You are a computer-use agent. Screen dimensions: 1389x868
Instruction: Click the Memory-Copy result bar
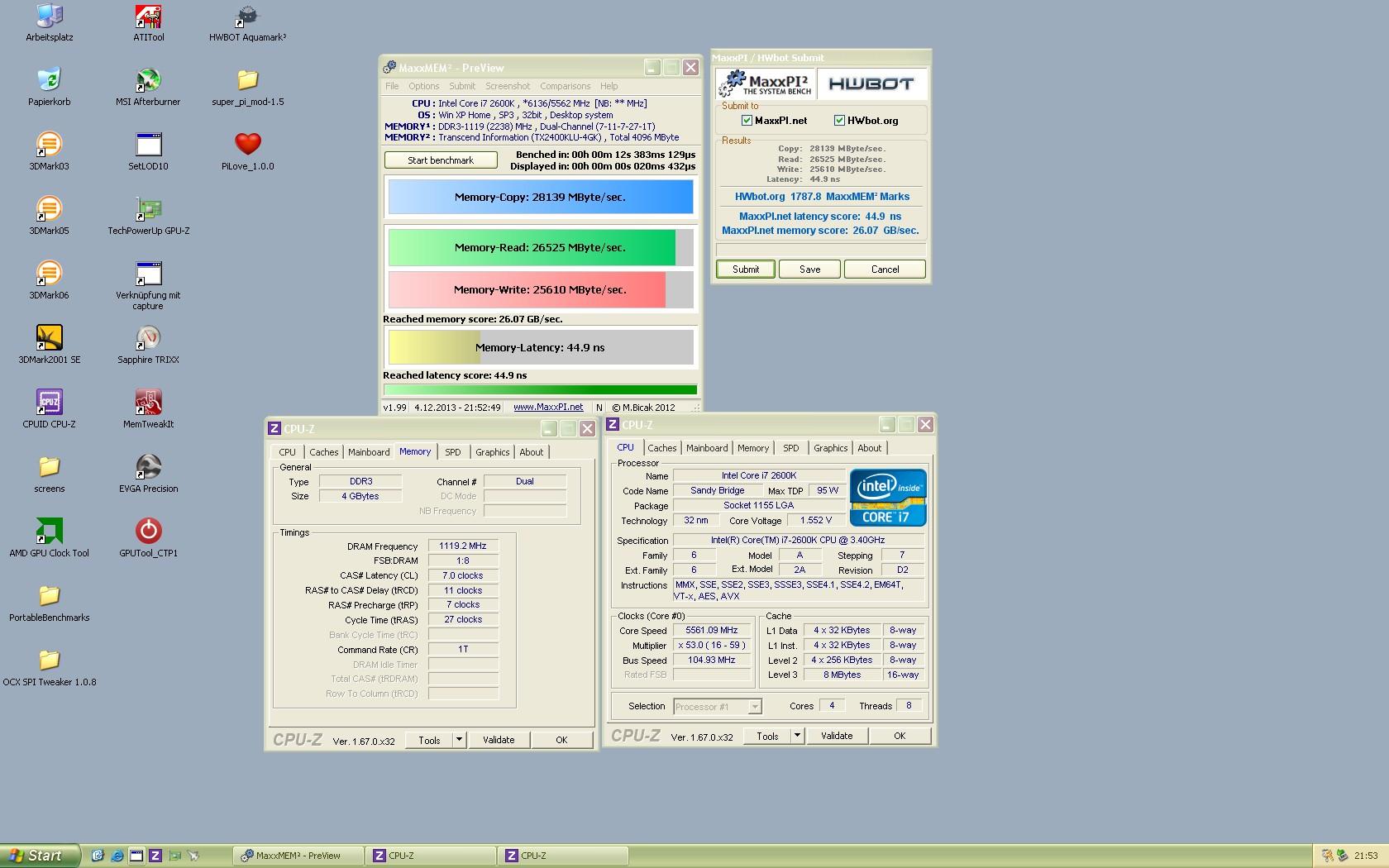[x=541, y=198]
